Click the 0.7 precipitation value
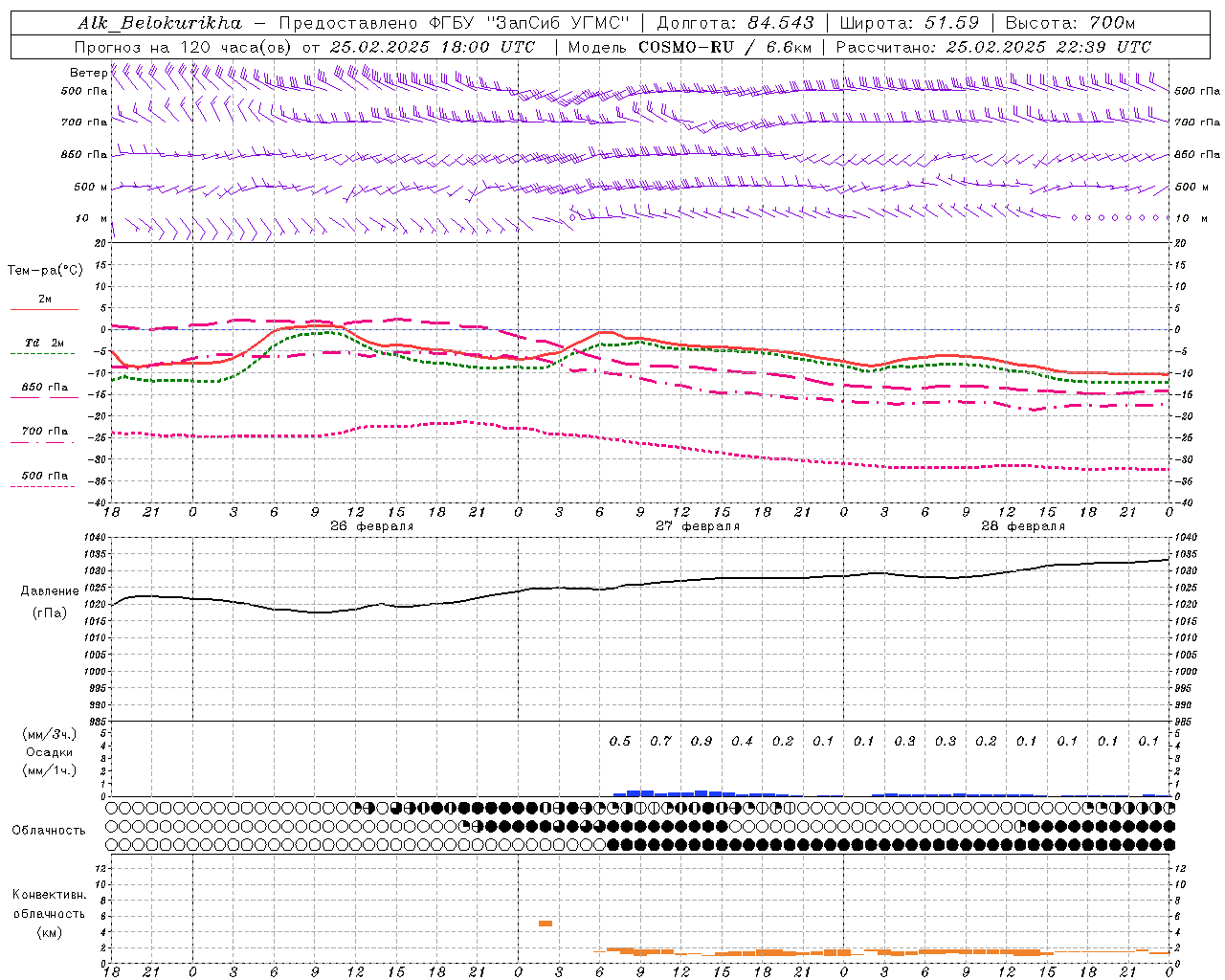The width and height of the screenshot is (1225, 980). pyautogui.click(x=660, y=742)
